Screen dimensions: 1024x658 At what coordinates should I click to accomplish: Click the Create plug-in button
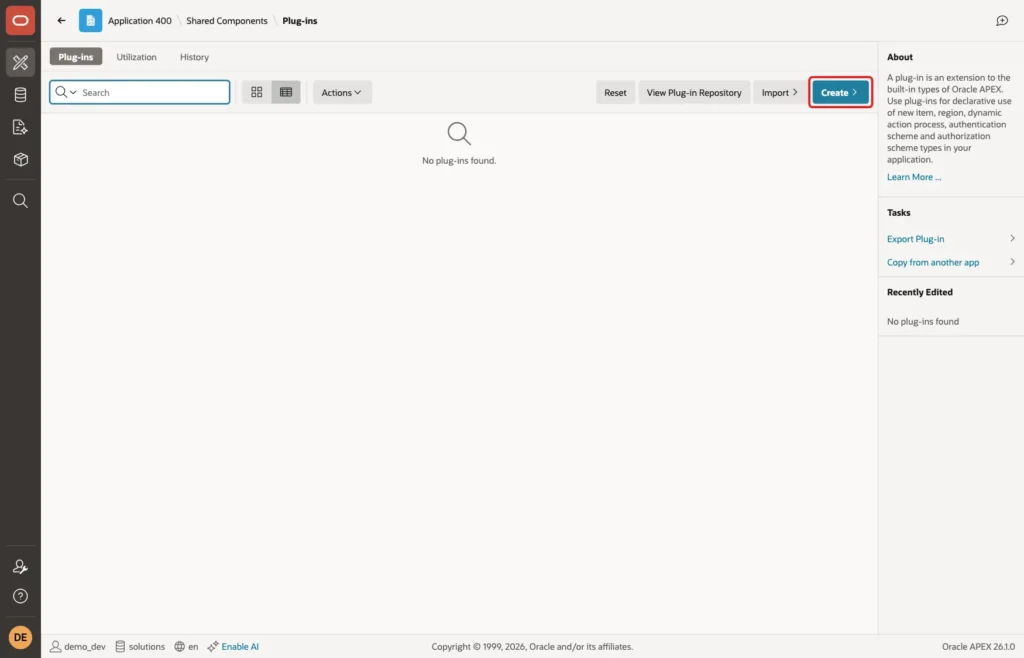click(840, 92)
